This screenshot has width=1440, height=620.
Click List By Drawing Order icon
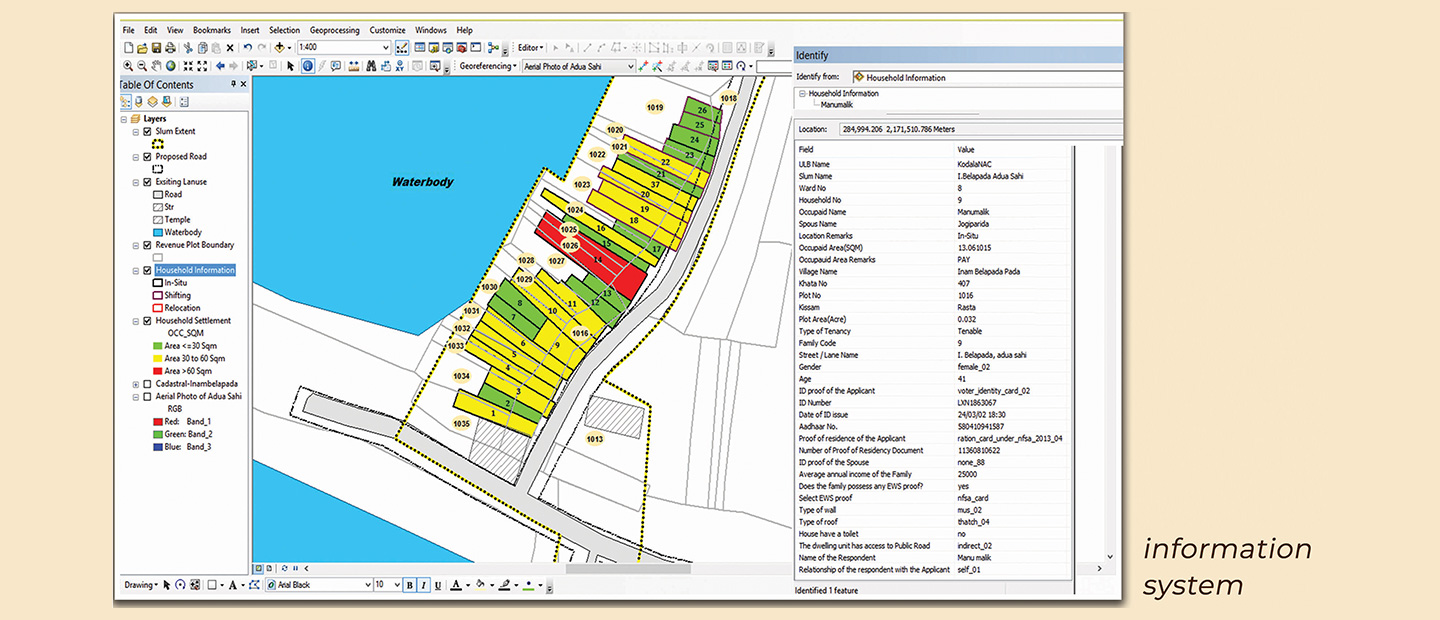(125, 102)
